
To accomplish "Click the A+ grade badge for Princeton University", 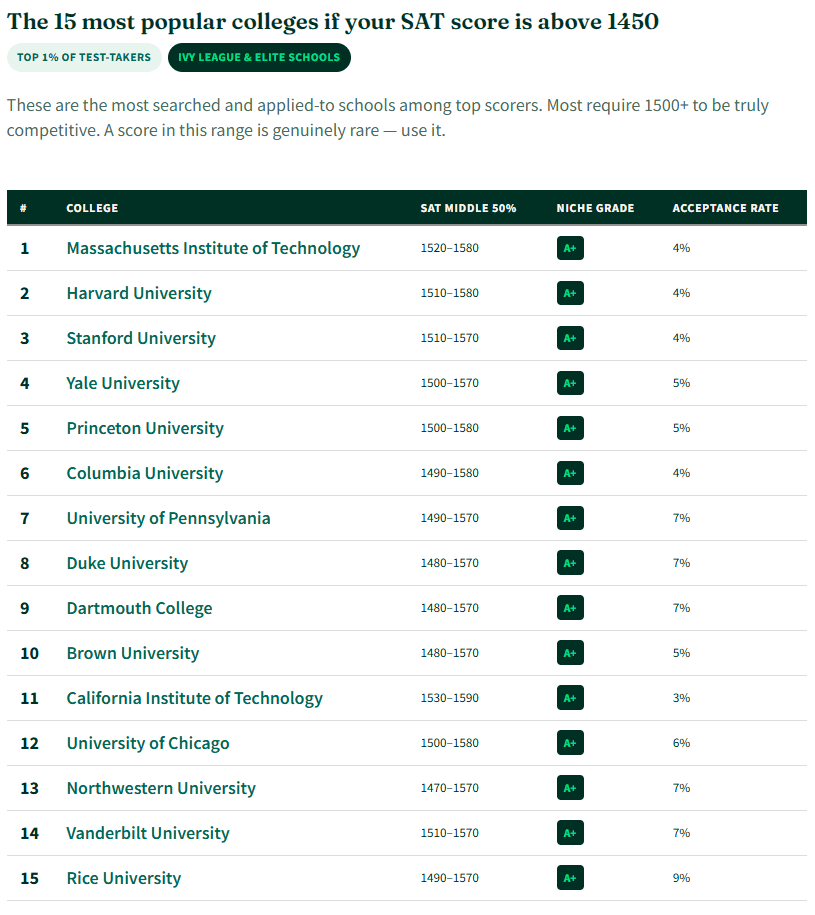I will click(570, 428).
